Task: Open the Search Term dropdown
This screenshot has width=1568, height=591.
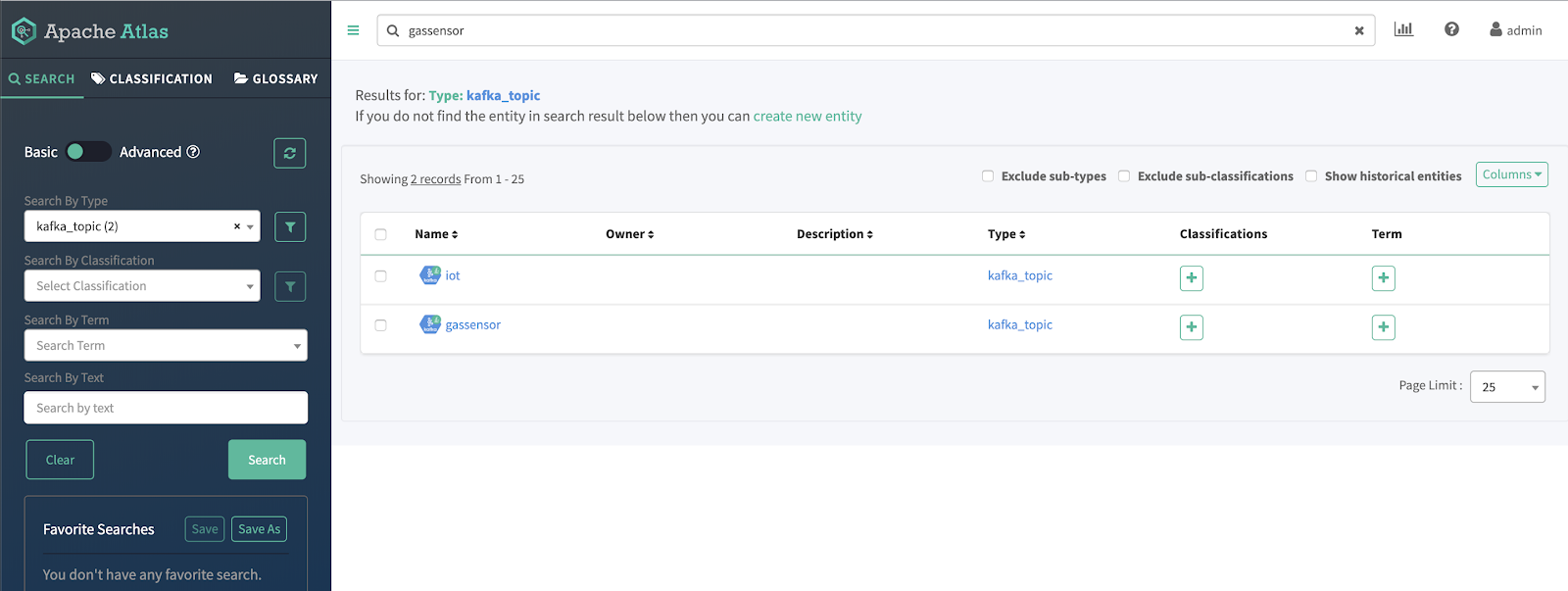Action: (x=166, y=346)
